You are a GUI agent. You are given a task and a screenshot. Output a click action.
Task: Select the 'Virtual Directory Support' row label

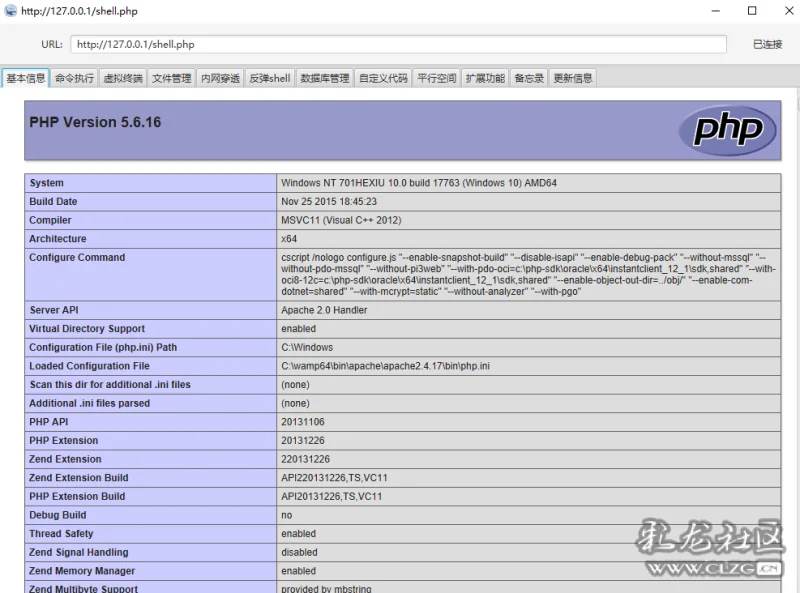[87, 329]
